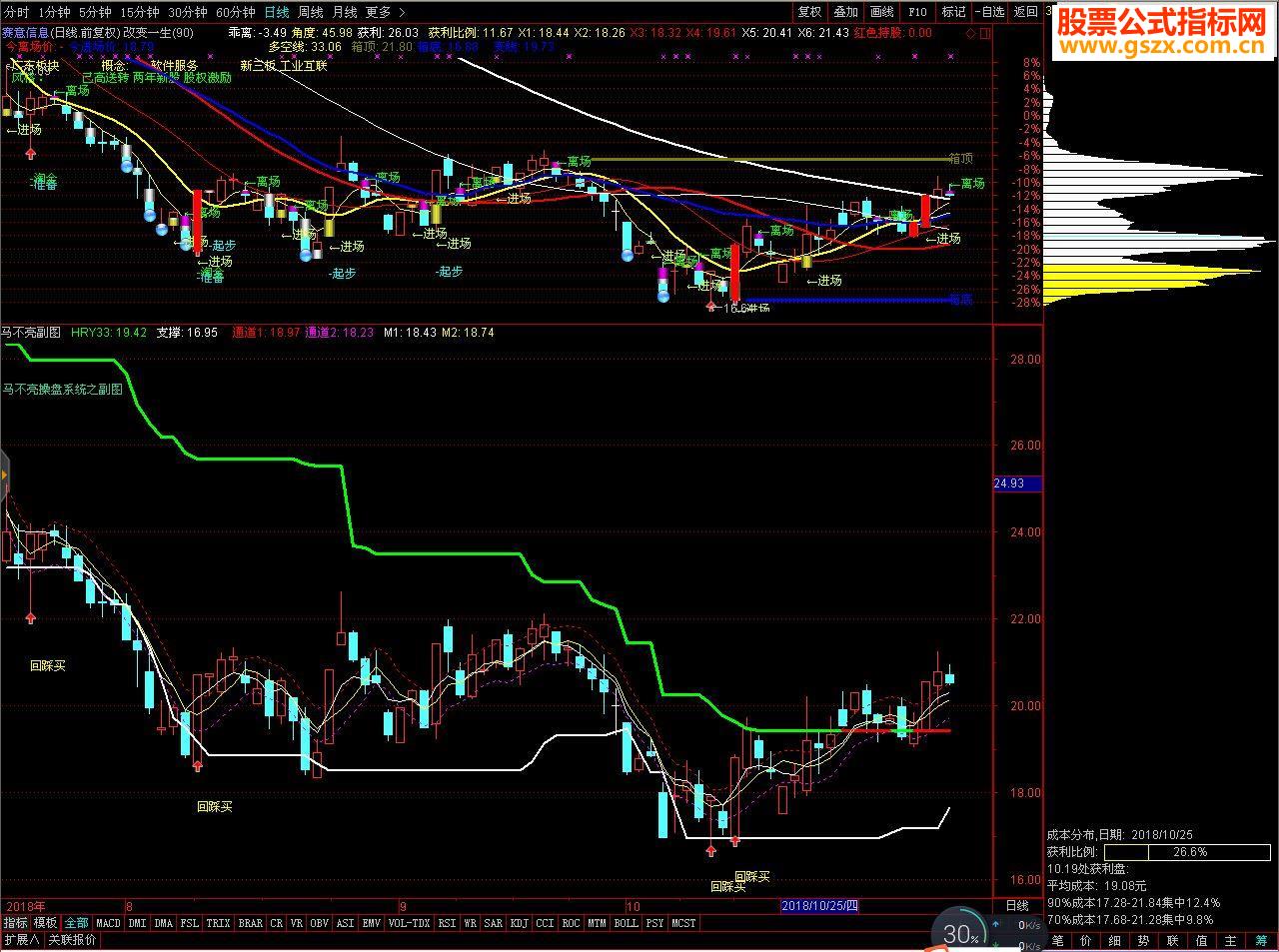Toggle the -自选 watchlist button
1279x952 pixels.
point(988,12)
